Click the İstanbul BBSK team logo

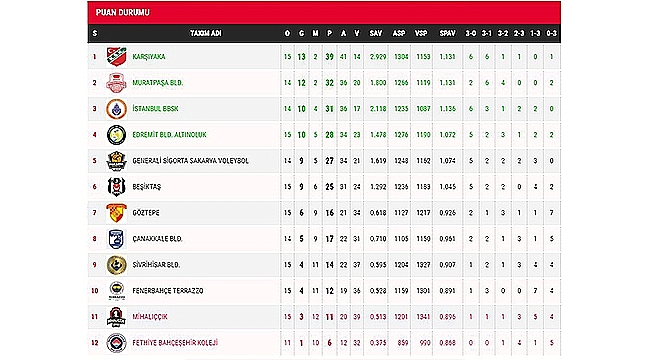coord(116,109)
